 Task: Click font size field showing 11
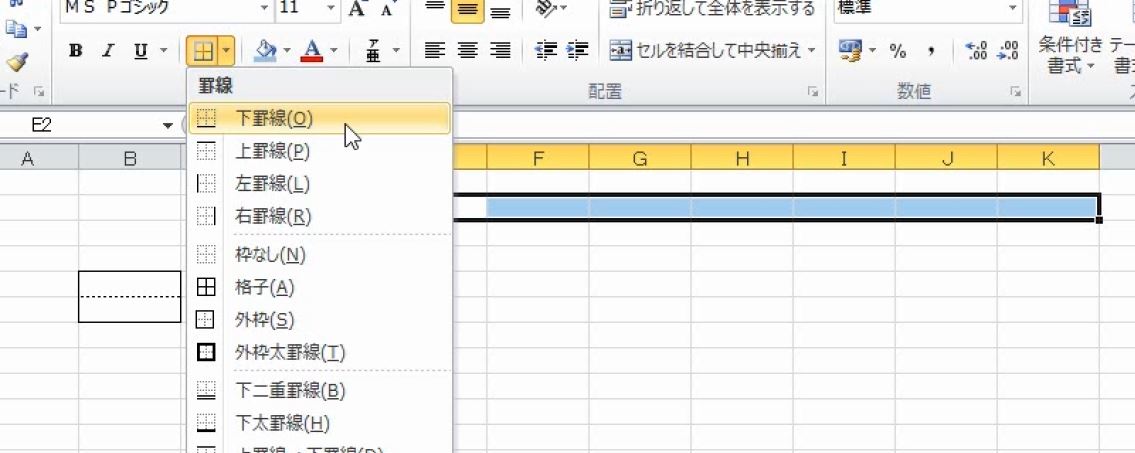(299, 8)
